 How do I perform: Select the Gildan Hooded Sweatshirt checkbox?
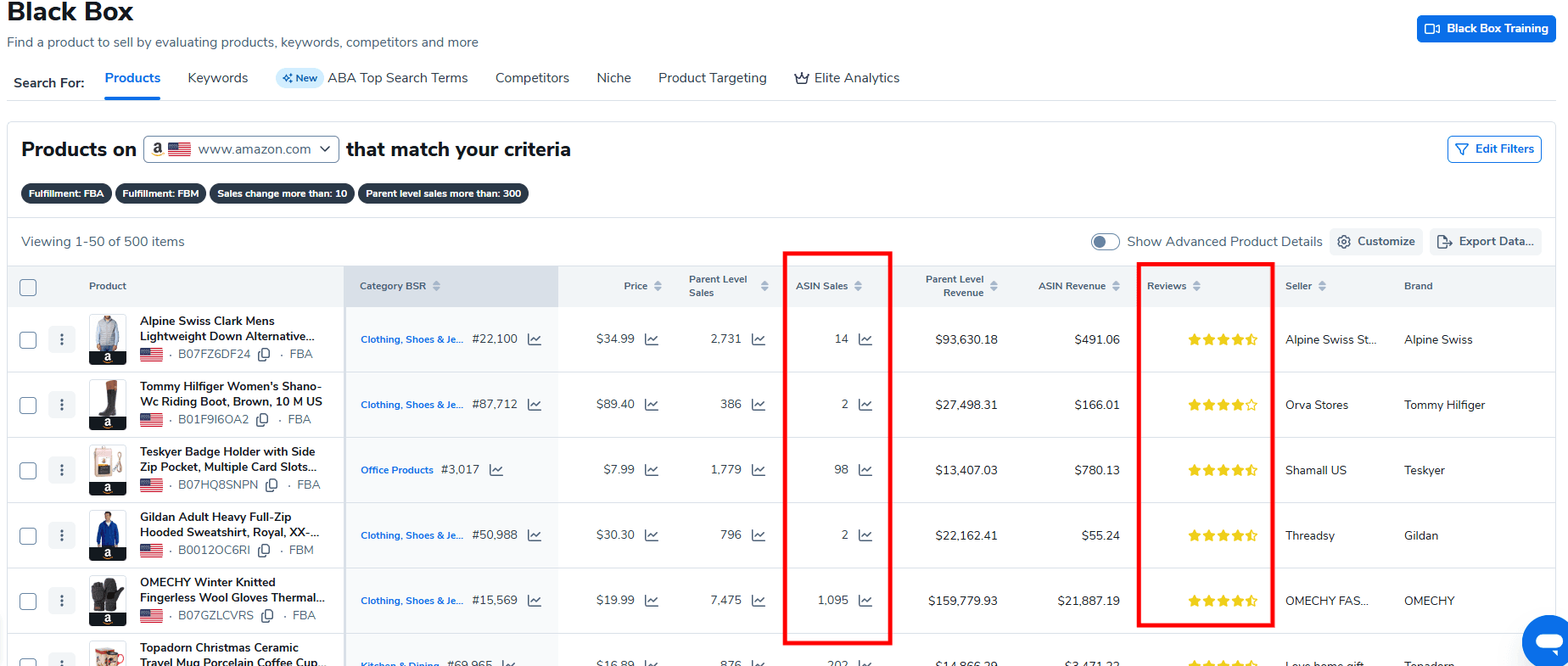28,535
